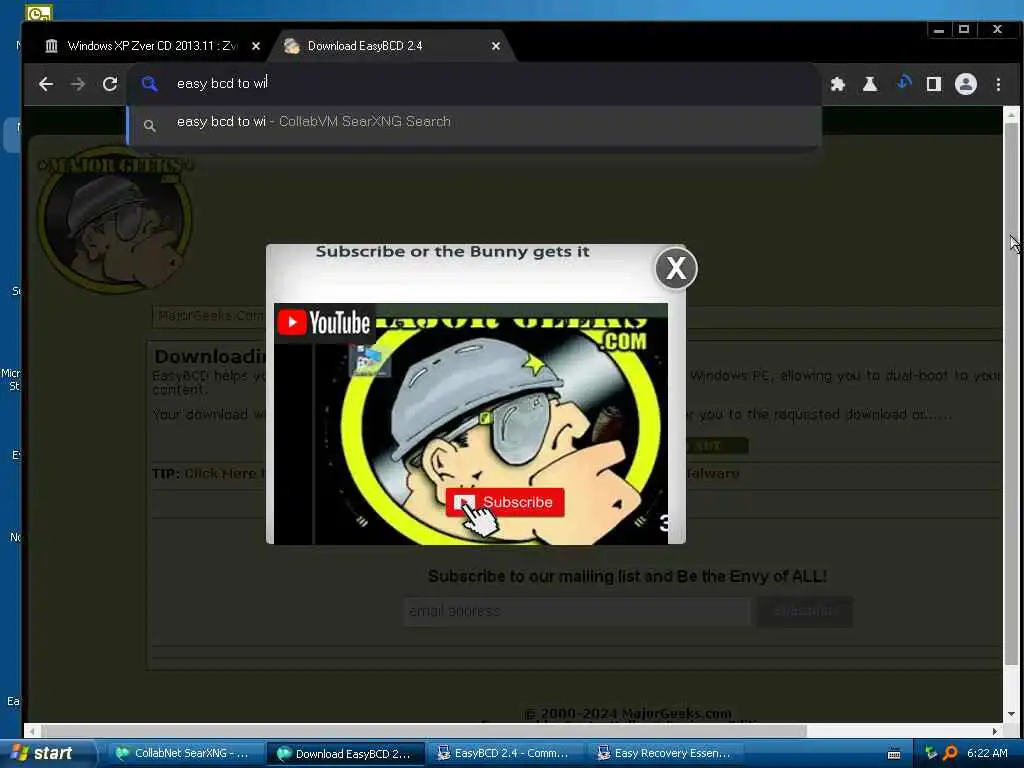This screenshot has height=768, width=1024.
Task: Click the red Subscribe button in video
Action: (x=505, y=502)
